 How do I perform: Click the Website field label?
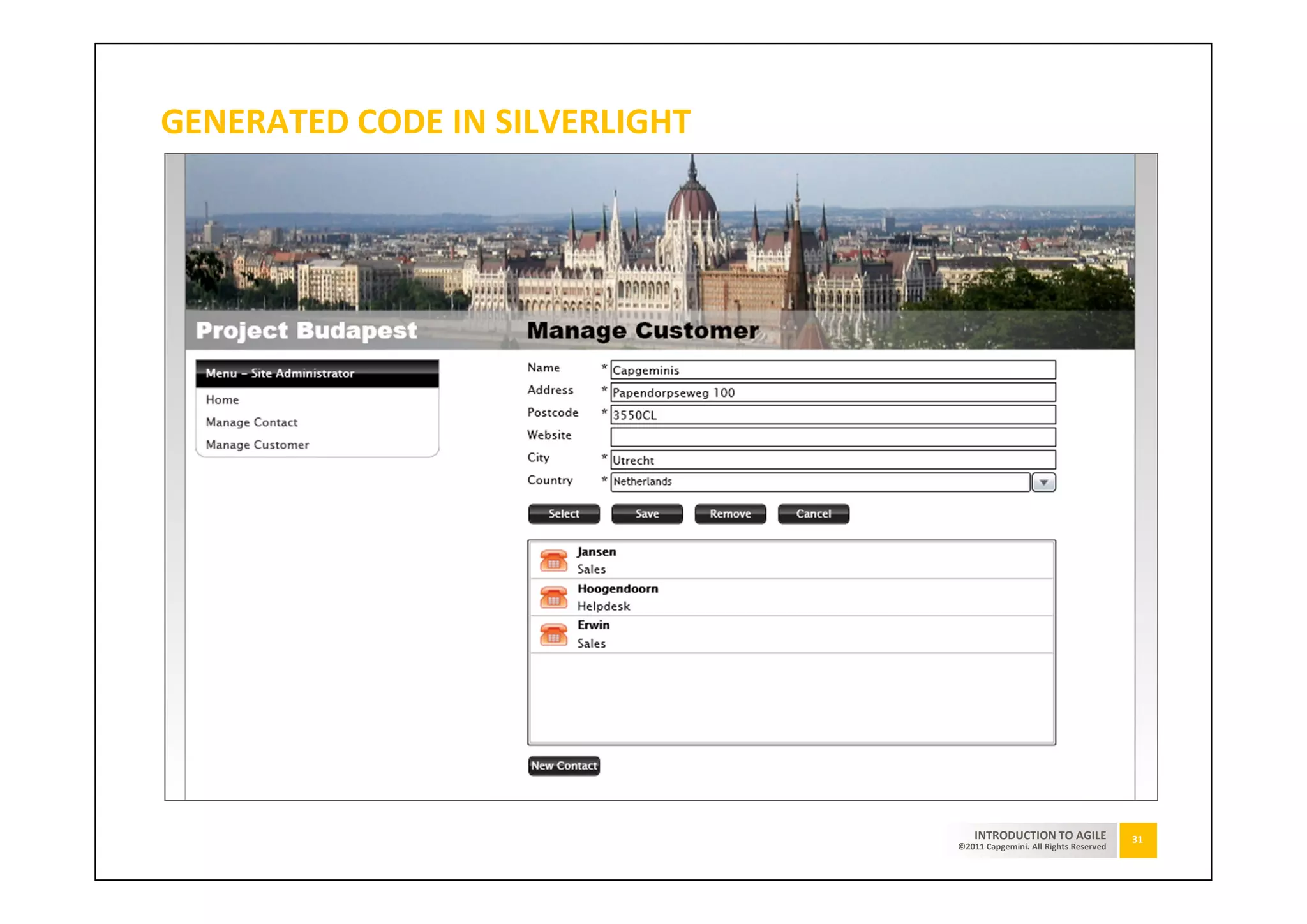(549, 435)
